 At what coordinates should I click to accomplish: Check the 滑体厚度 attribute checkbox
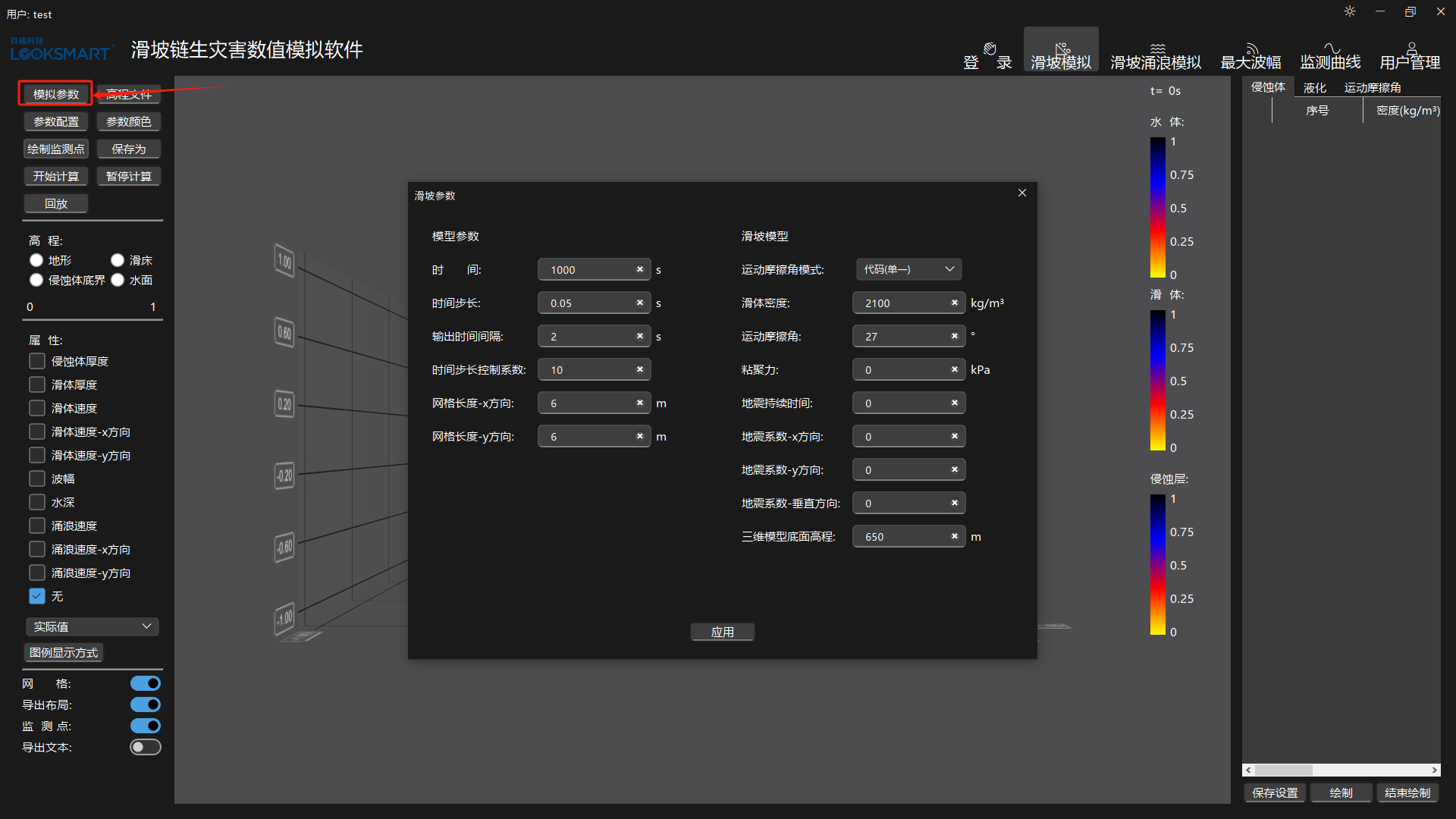pyautogui.click(x=37, y=384)
